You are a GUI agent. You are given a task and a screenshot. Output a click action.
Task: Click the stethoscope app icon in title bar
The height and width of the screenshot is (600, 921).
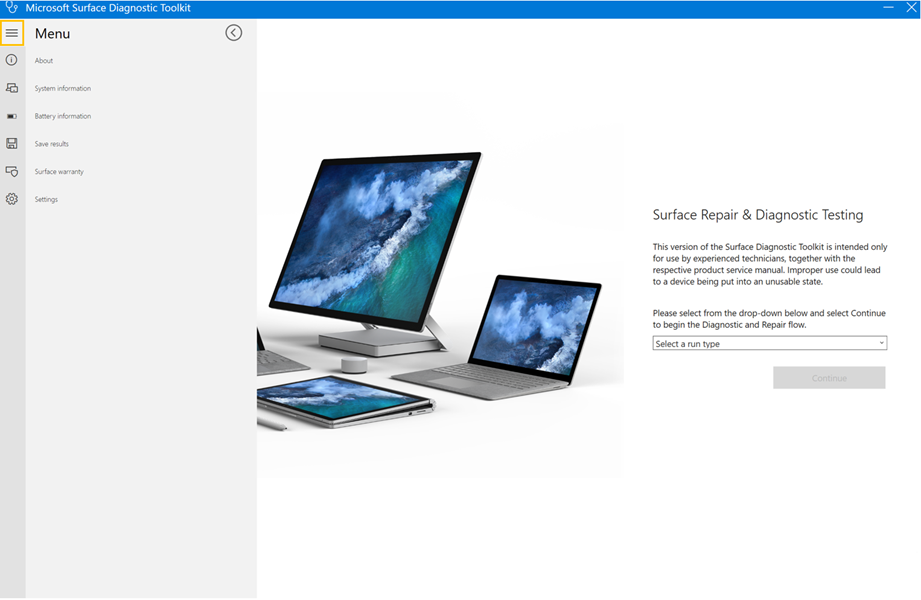[11, 7]
